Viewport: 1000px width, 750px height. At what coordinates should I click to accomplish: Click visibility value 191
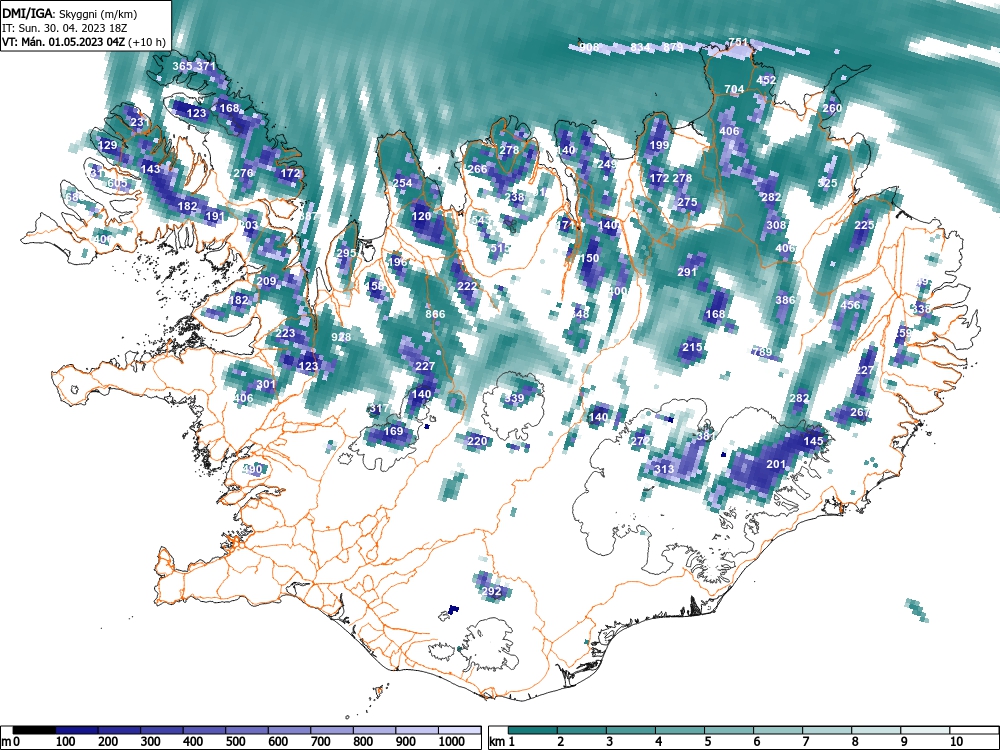[x=215, y=216]
